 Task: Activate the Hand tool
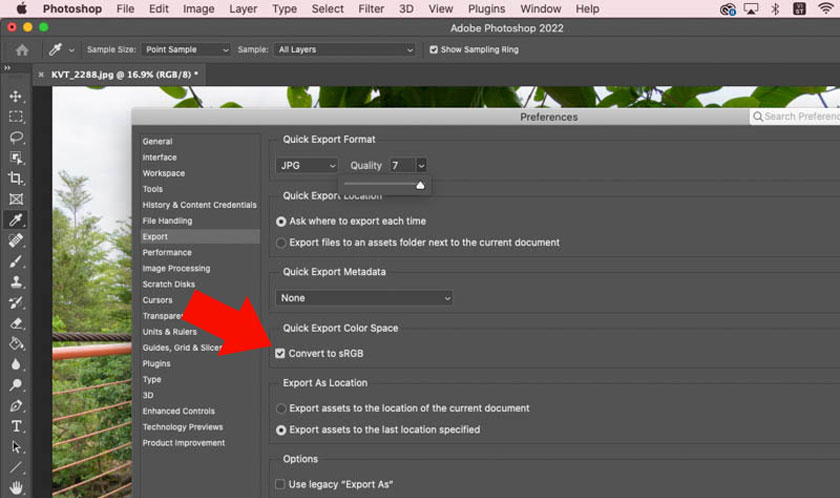[x=16, y=489]
